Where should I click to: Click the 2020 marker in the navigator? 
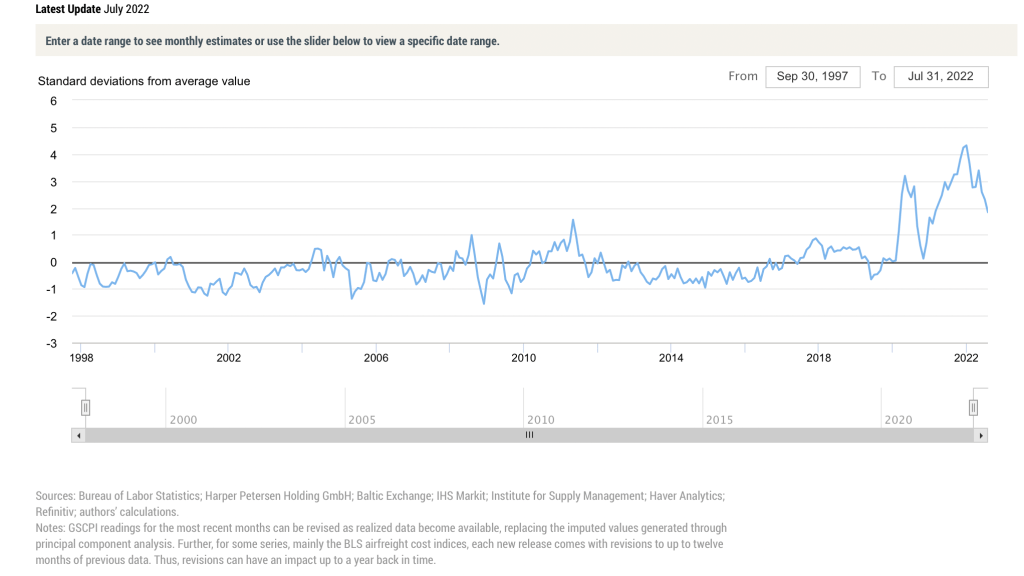(898, 420)
